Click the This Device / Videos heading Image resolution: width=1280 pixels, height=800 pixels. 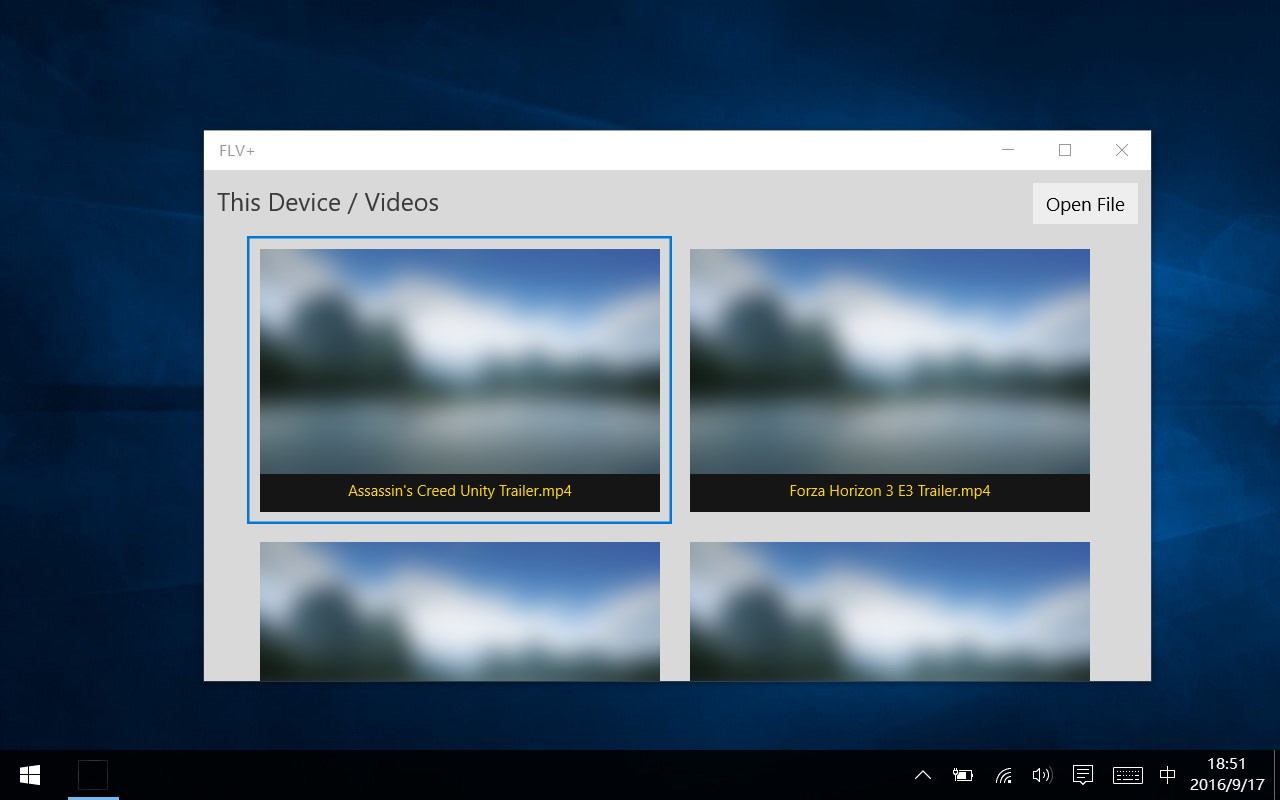(328, 202)
